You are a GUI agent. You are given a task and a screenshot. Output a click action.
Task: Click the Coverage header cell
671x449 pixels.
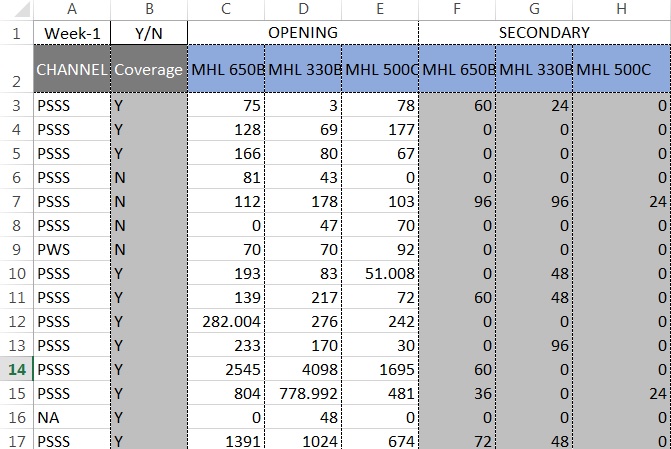click(149, 69)
